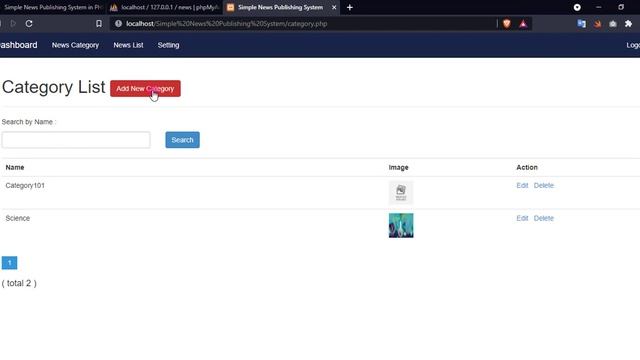Screen dimensions: 640x360
Task: Delete the Science category
Action: coord(544,218)
